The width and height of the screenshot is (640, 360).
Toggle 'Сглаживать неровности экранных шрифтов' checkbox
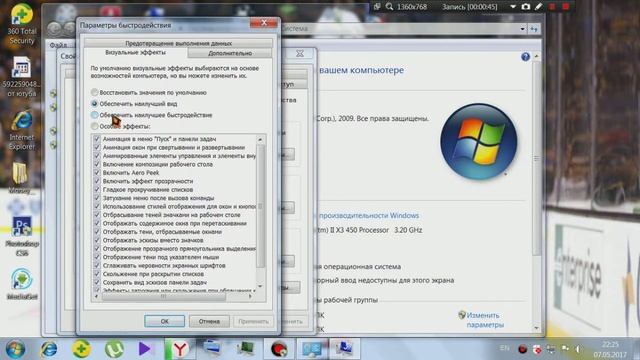click(97, 265)
